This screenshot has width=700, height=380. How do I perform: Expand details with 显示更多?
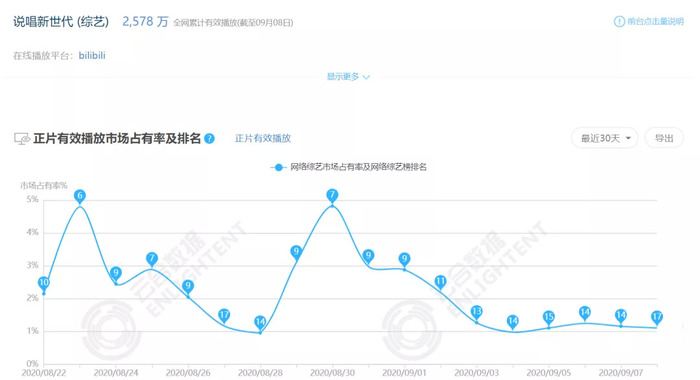(343, 77)
